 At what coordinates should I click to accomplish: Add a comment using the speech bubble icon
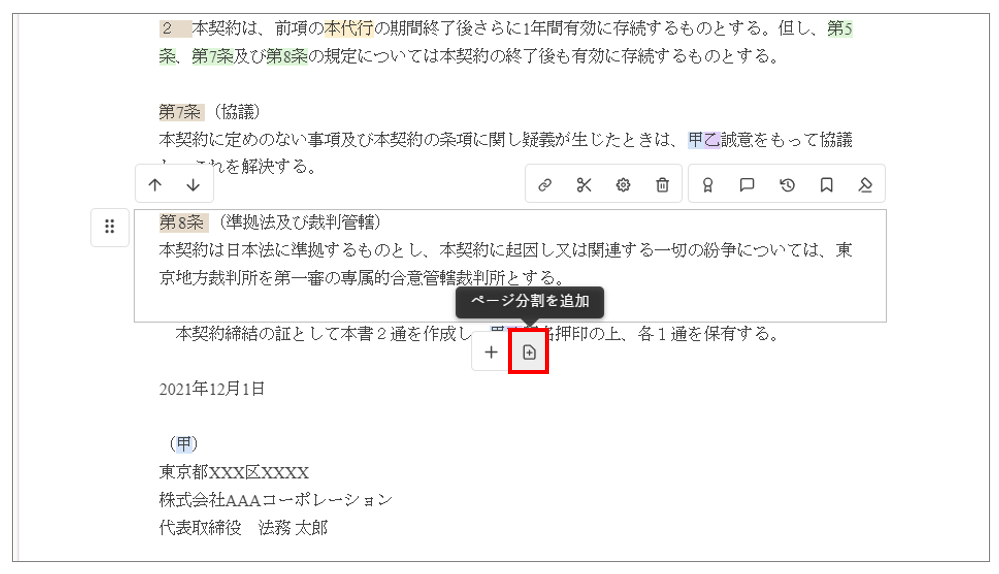click(747, 185)
